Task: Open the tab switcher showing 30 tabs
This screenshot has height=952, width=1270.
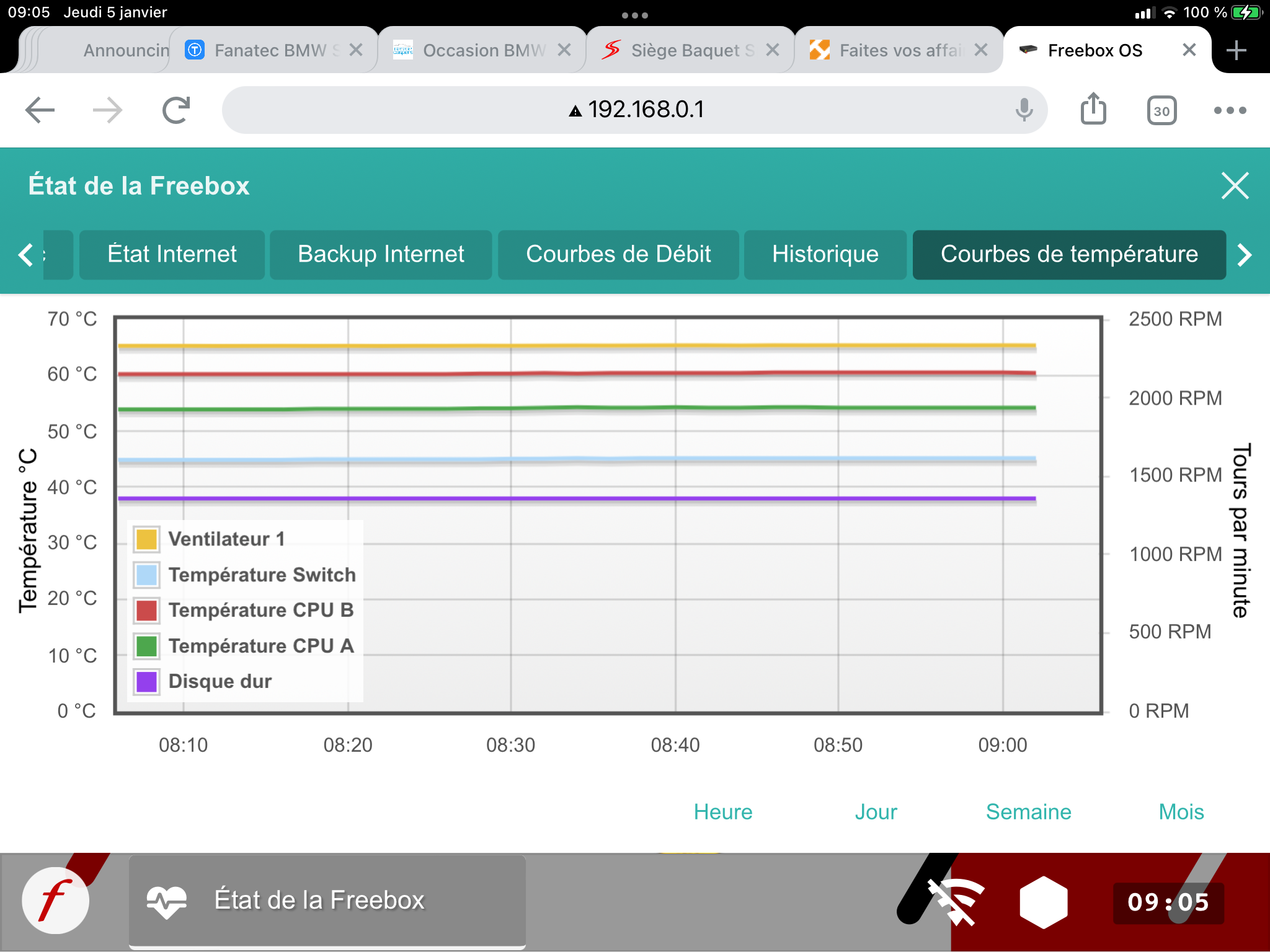Action: click(1161, 111)
